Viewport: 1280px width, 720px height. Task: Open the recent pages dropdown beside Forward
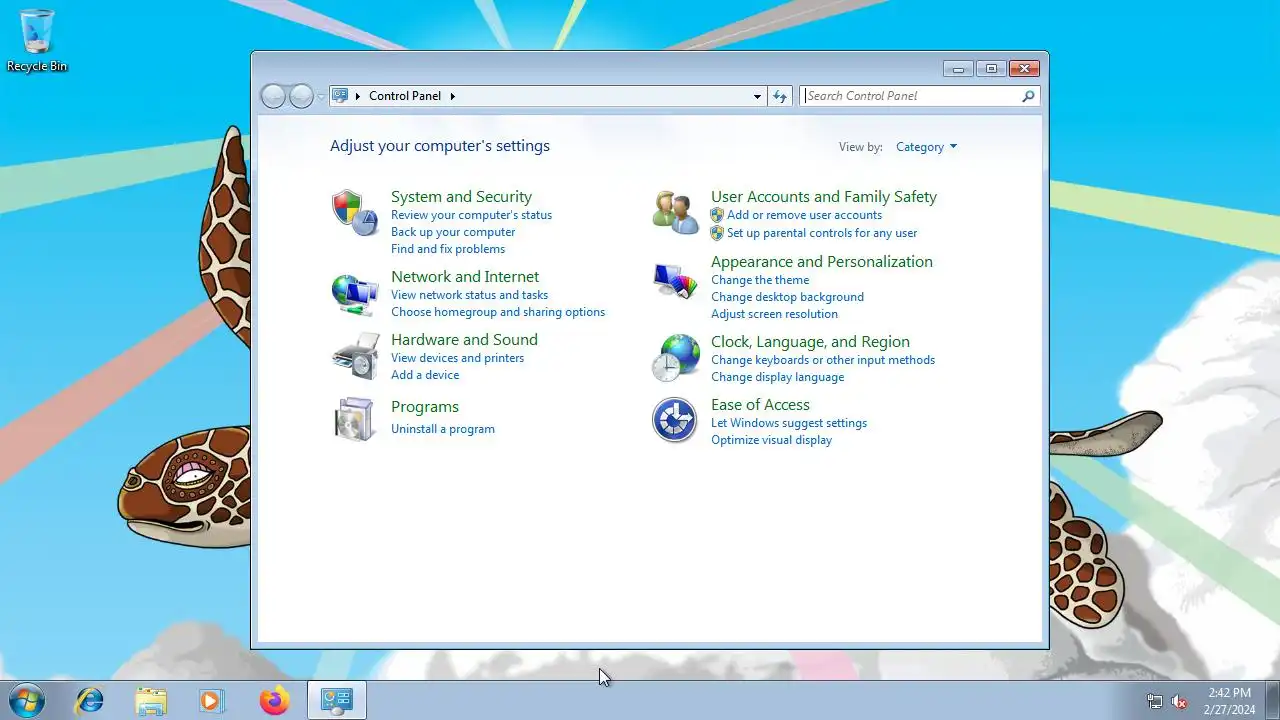point(321,96)
